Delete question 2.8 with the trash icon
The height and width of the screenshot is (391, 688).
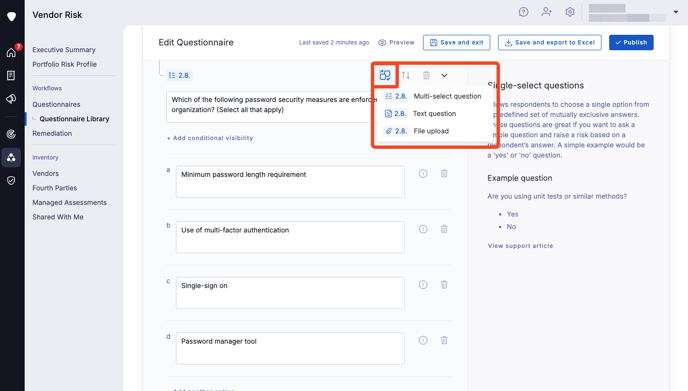[x=426, y=75]
